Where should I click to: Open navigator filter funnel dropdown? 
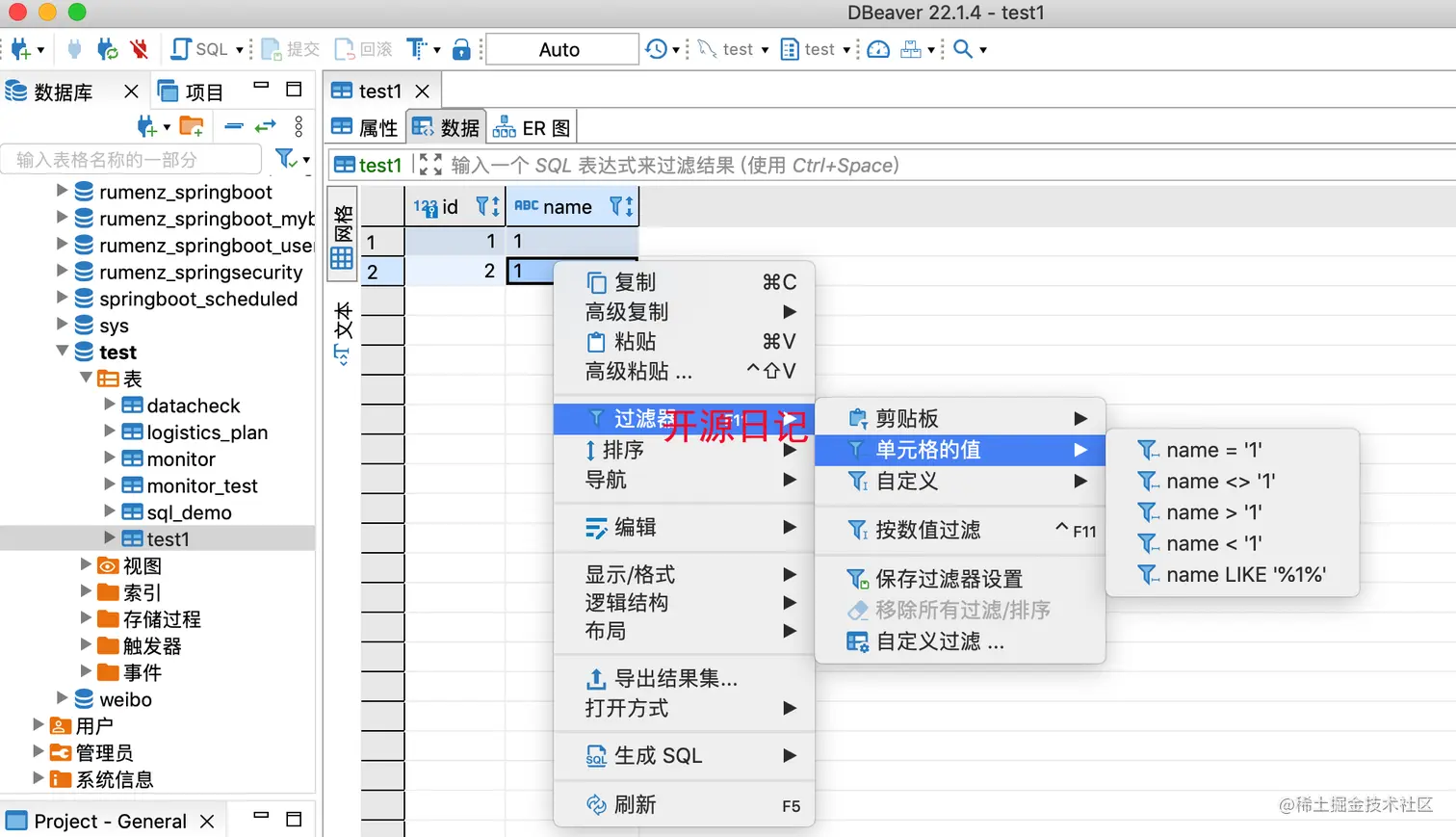click(x=291, y=159)
